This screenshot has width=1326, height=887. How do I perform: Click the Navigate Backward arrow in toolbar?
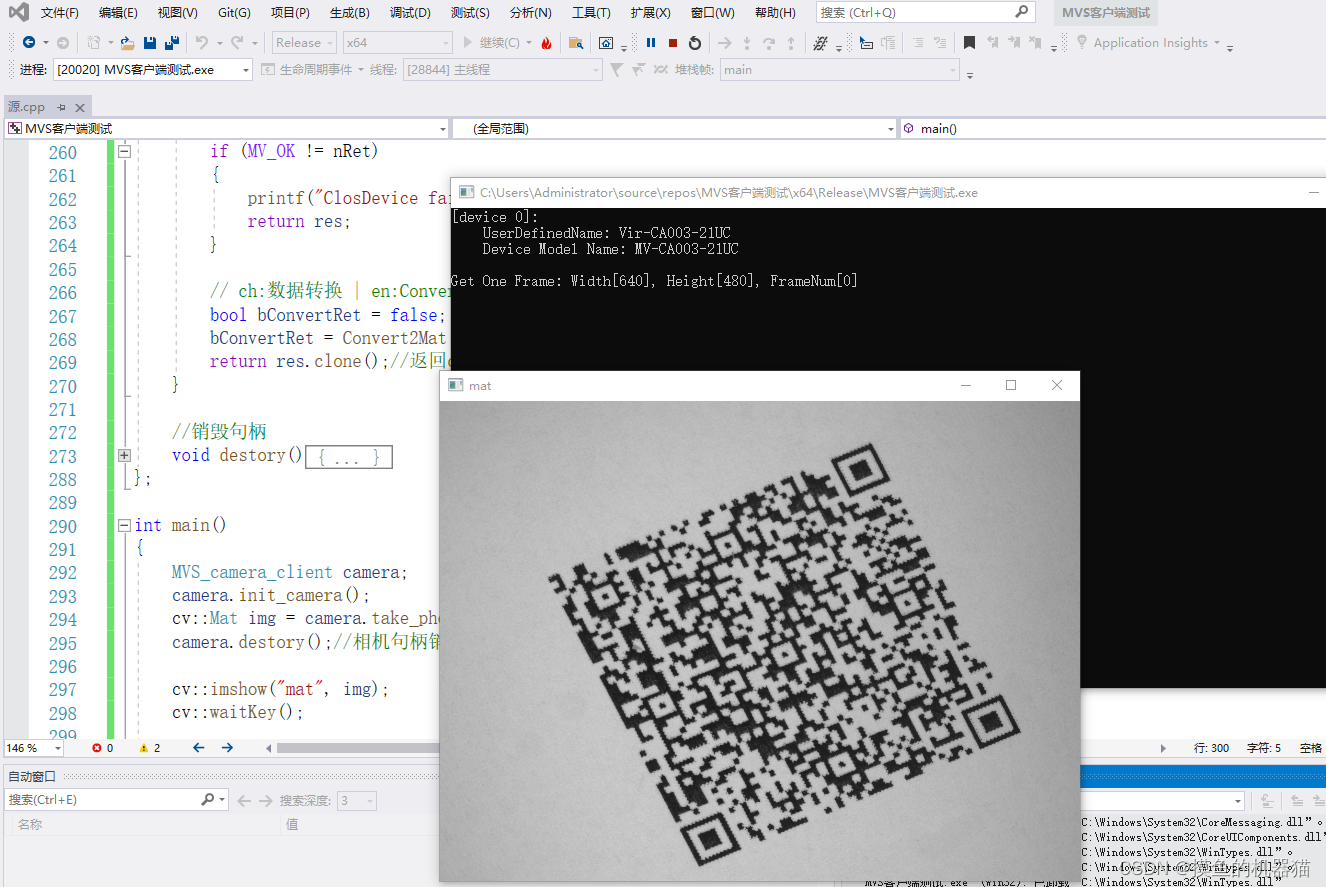28,43
